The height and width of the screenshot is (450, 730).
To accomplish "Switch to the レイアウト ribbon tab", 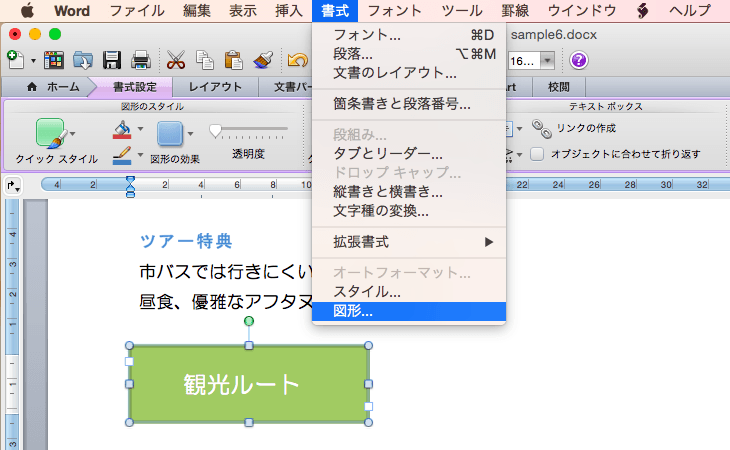I will coord(215,87).
